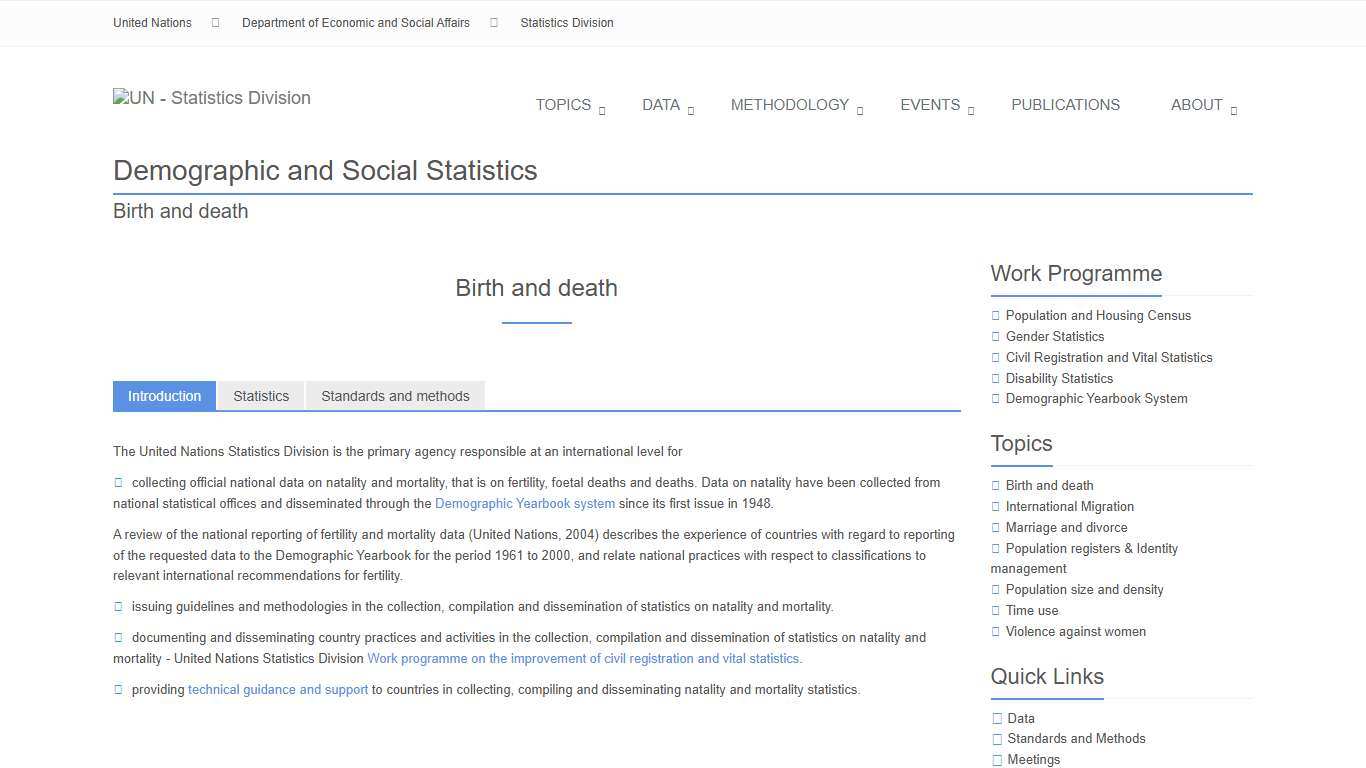This screenshot has width=1366, height=768.
Task: Click the Statistics Division breadcrumb link
Action: (567, 22)
